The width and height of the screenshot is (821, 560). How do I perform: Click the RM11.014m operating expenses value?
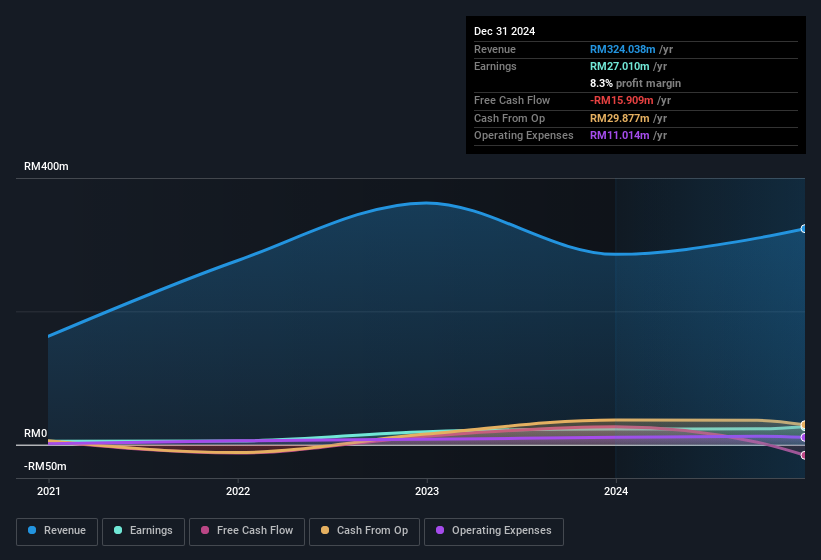coord(619,136)
